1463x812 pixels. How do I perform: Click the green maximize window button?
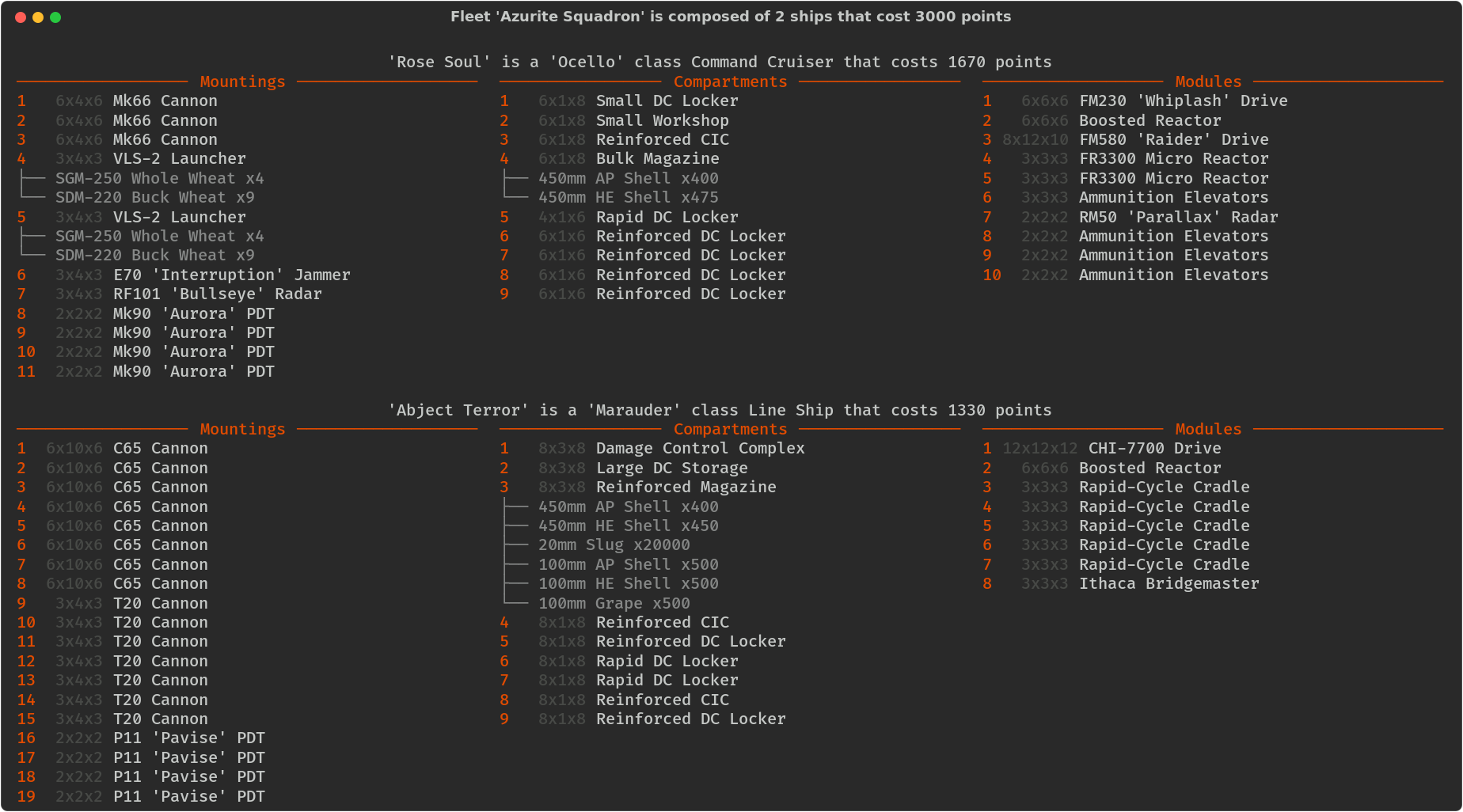point(55,17)
